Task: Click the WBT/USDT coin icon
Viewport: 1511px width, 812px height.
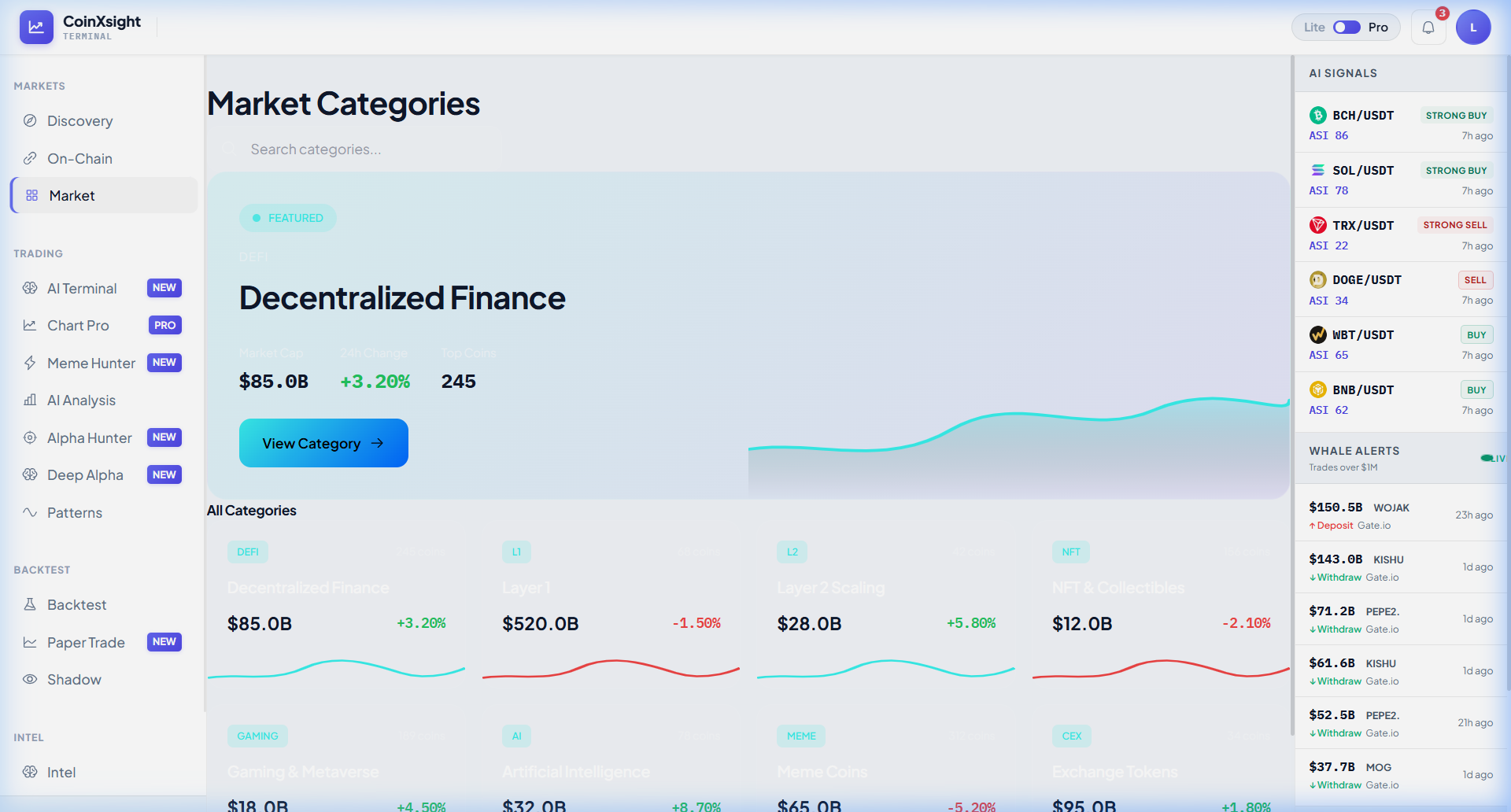Action: click(x=1317, y=334)
